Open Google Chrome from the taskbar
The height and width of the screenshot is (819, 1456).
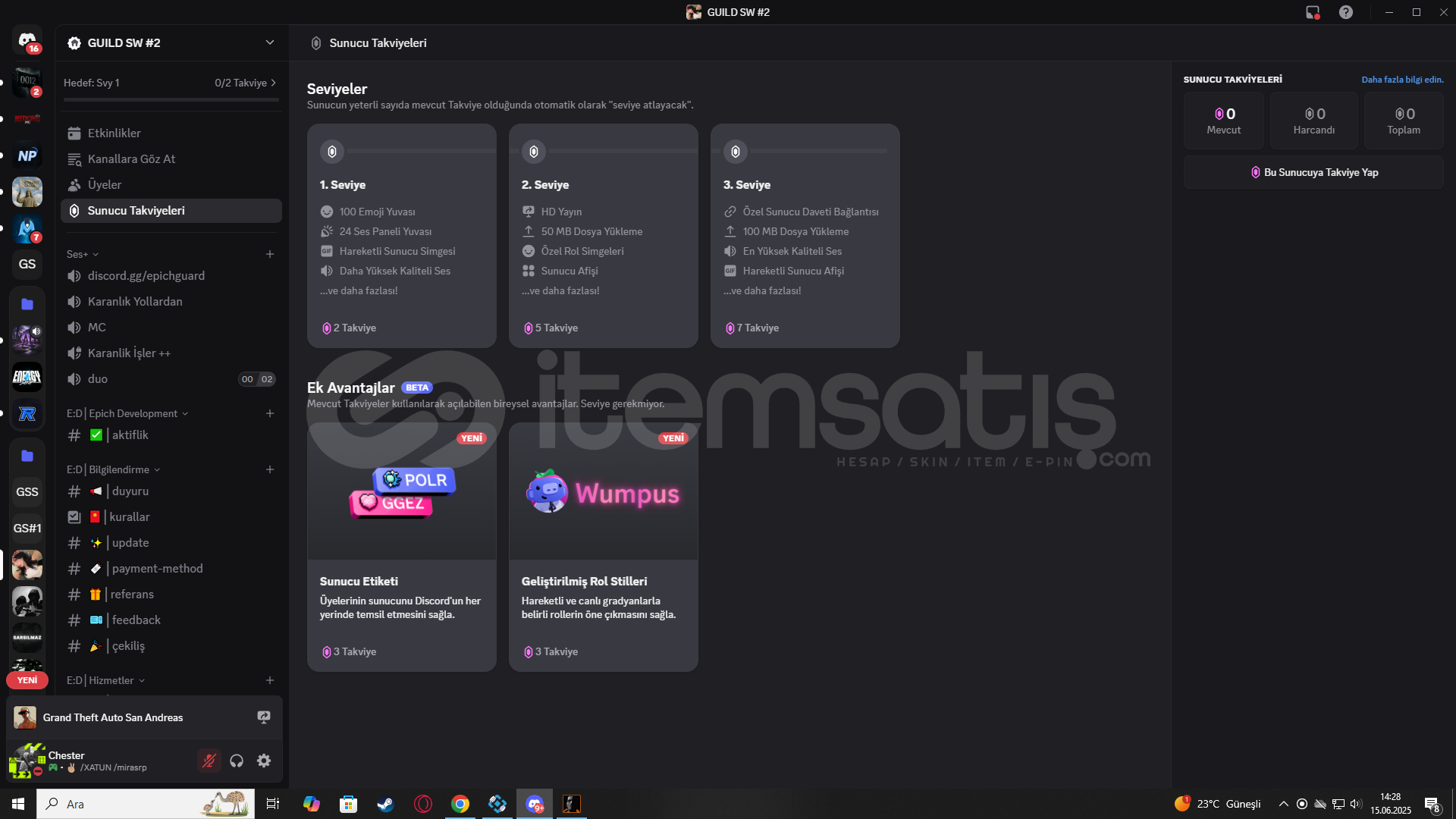point(460,804)
